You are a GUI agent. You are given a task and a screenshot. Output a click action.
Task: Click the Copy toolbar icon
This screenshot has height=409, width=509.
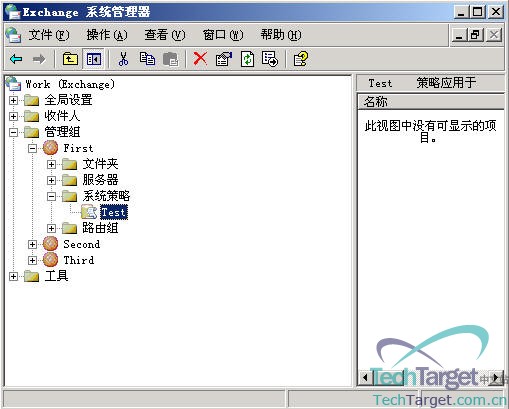pyautogui.click(x=147, y=59)
